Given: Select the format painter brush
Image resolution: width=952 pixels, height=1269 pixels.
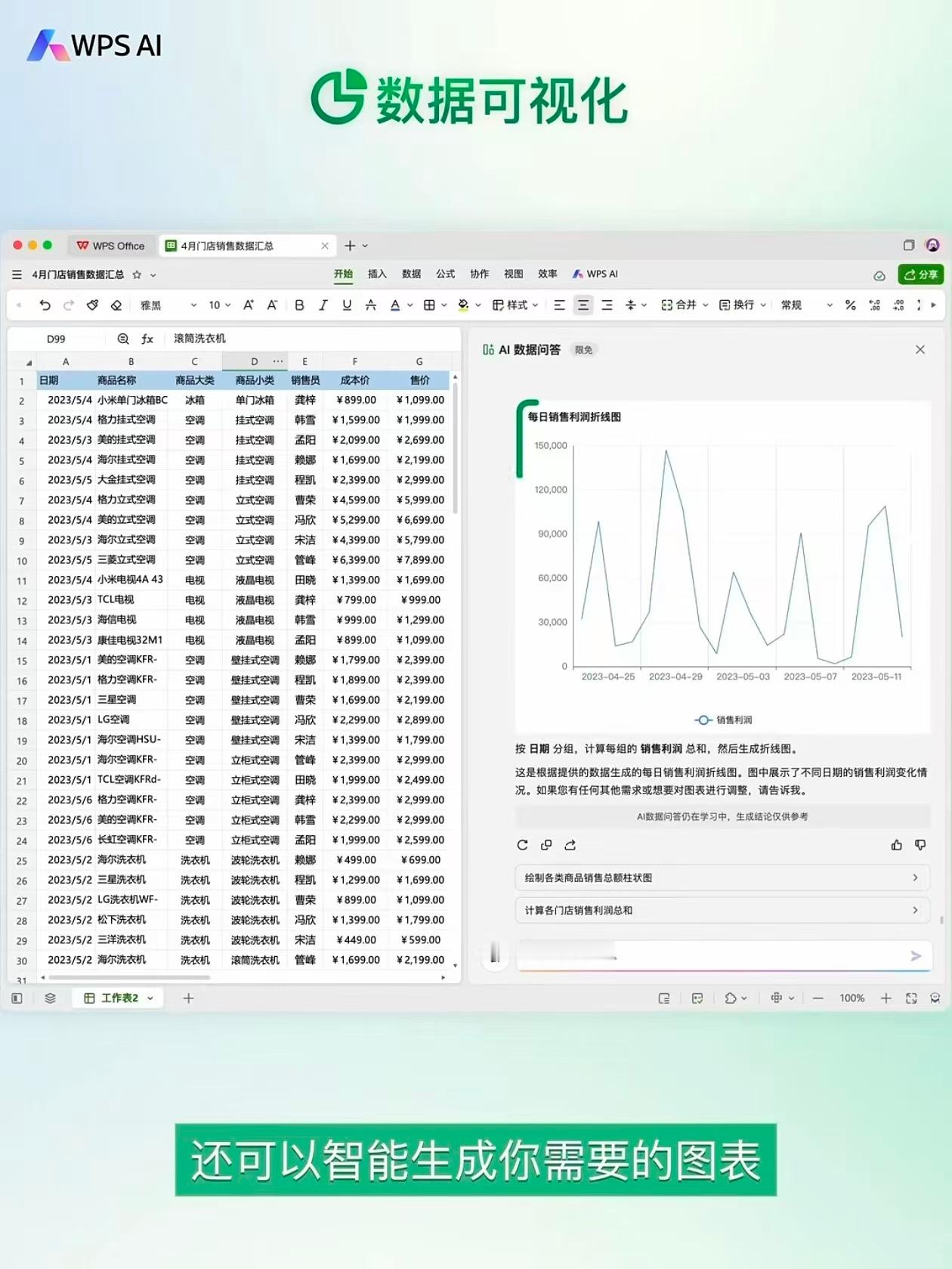Looking at the screenshot, I should tap(92, 305).
